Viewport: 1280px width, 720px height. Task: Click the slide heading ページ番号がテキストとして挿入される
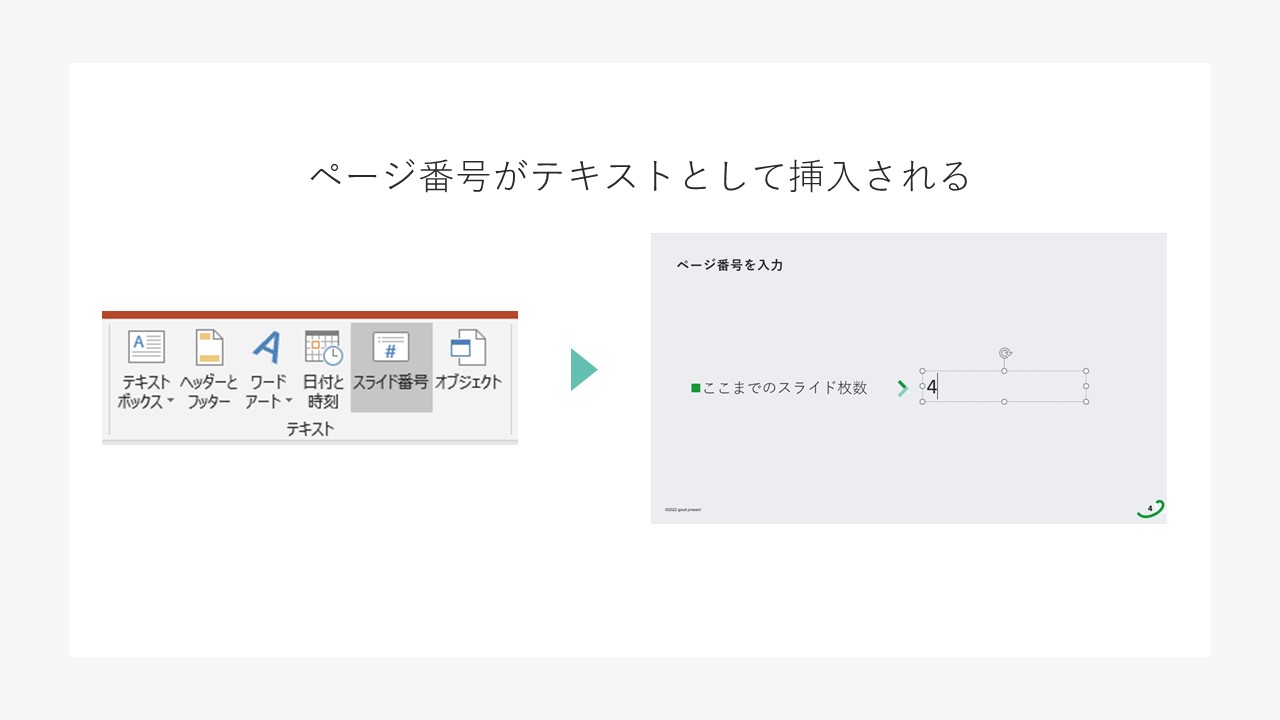pyautogui.click(x=640, y=176)
